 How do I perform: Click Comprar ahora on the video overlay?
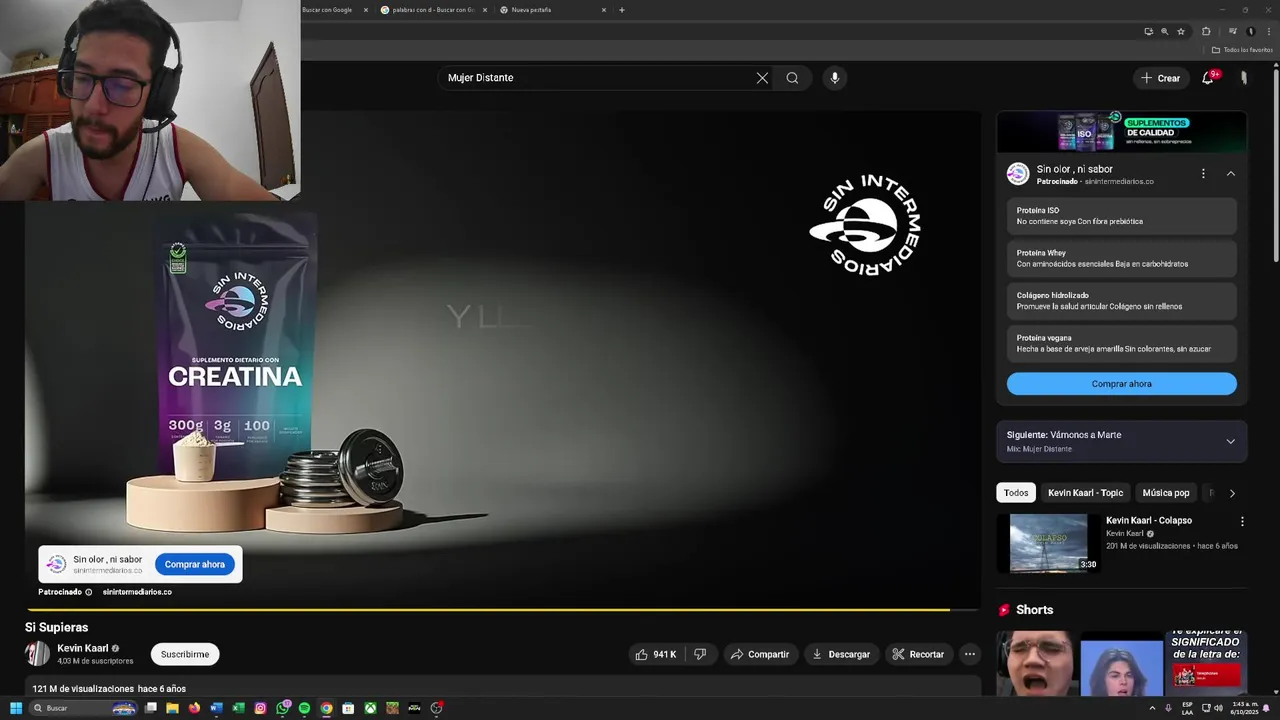coord(195,564)
